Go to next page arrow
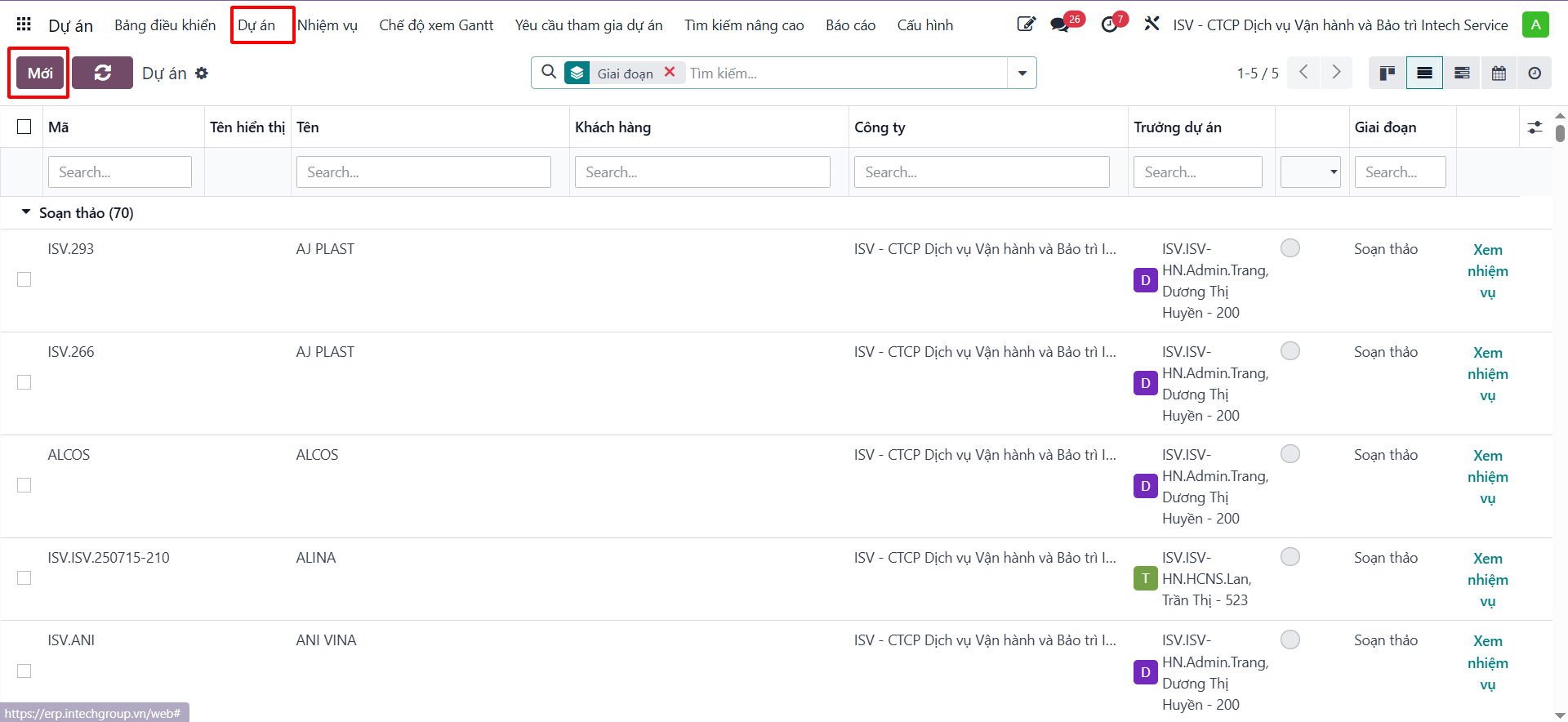1568x722 pixels. coord(1336,73)
